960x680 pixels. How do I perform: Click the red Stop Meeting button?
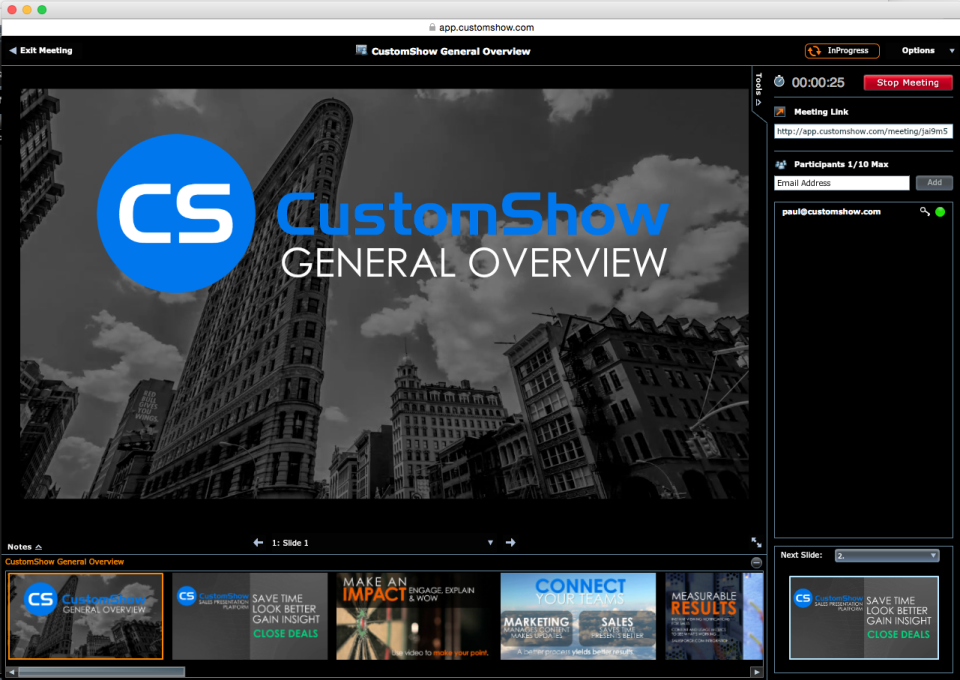click(x=907, y=83)
